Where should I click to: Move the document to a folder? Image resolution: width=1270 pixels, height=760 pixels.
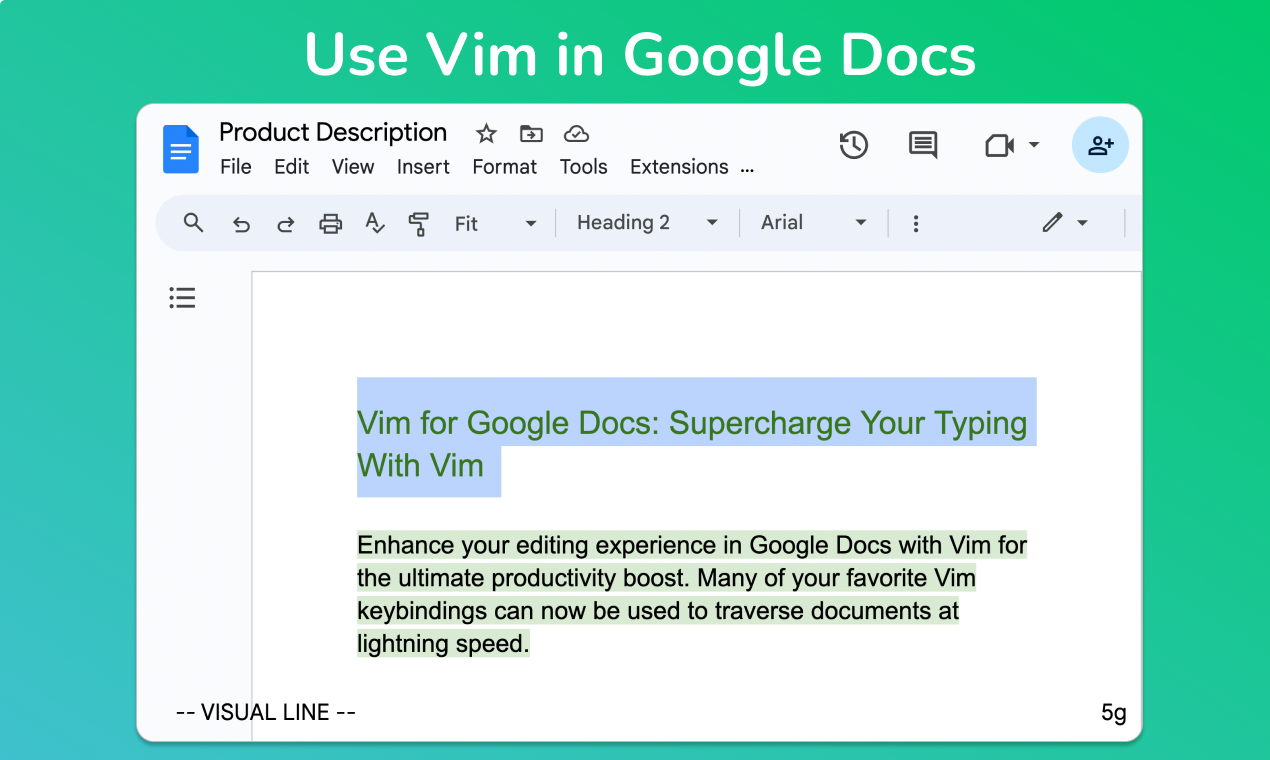[x=531, y=132]
